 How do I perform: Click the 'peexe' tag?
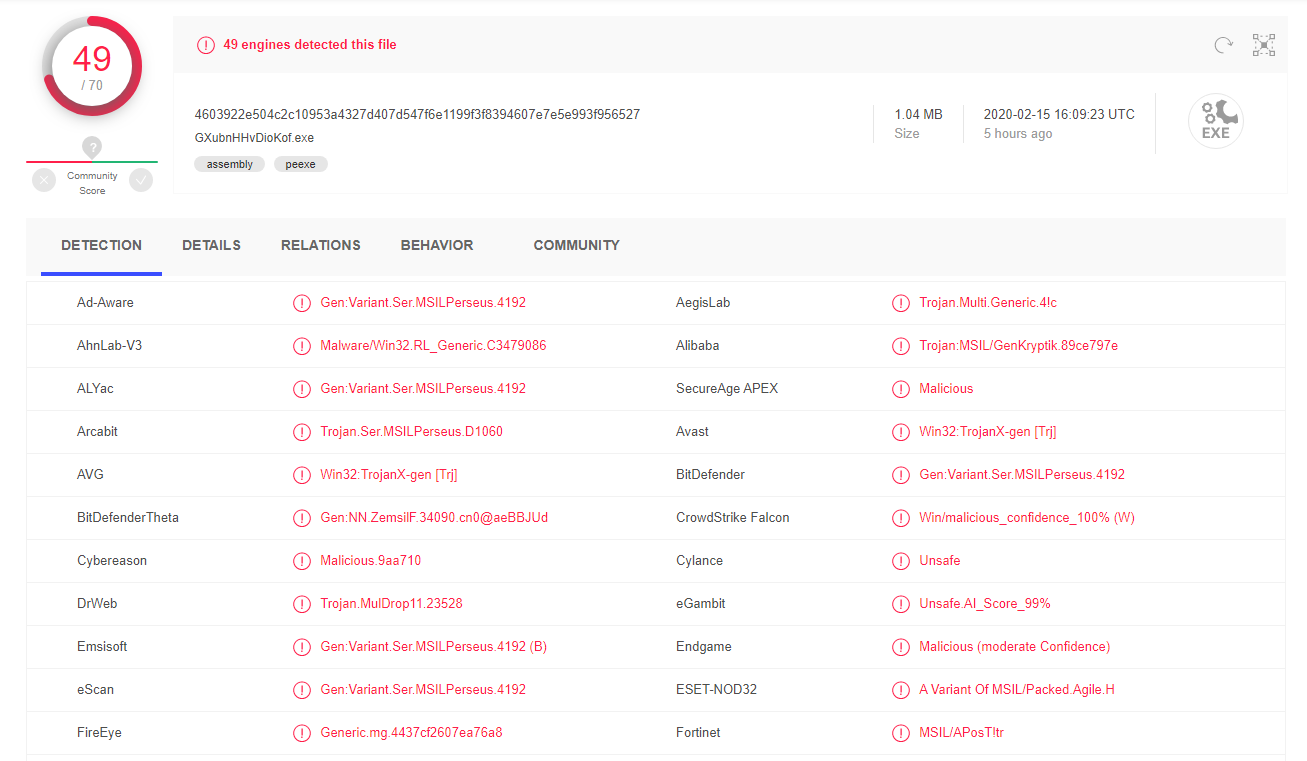coord(301,164)
